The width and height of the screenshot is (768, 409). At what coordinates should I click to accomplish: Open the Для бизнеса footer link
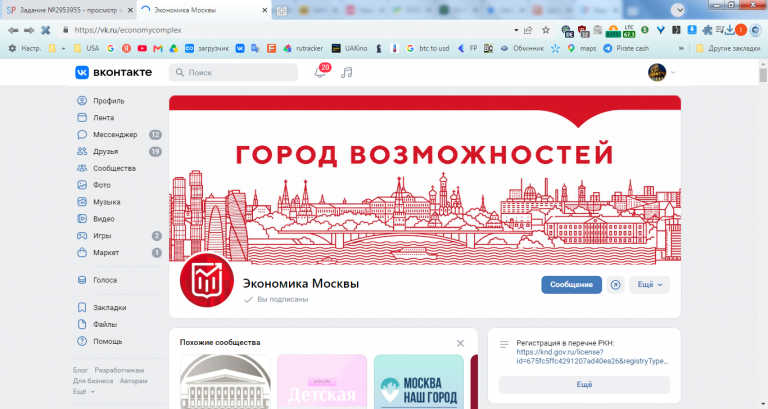pos(93,381)
